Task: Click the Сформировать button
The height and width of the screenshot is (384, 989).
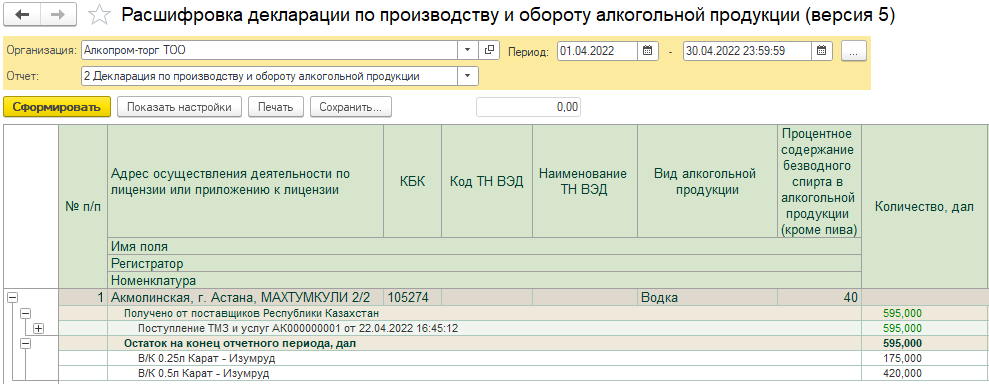Action: coord(57,107)
